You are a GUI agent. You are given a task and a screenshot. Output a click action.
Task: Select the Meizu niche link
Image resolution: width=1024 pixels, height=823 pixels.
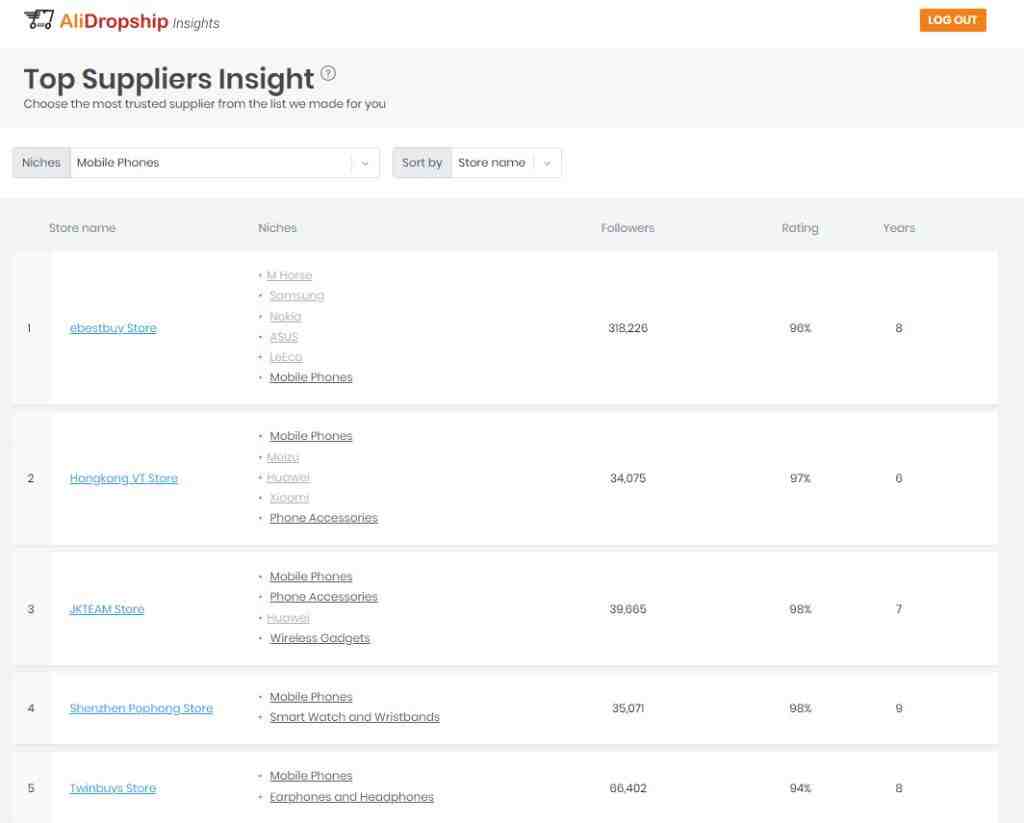pos(283,457)
